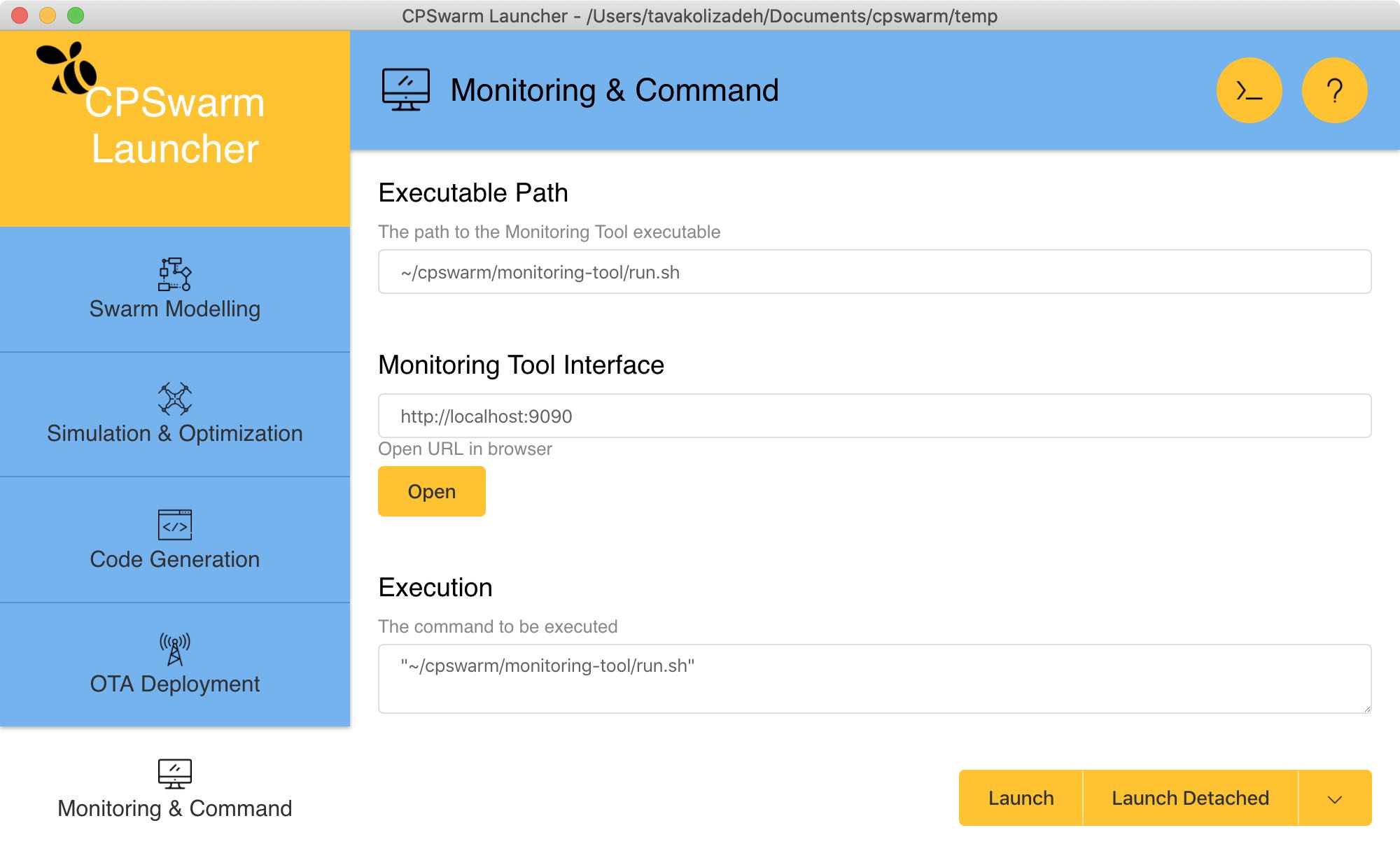Expand the launch options chevron dropdown
The height and width of the screenshot is (851, 1400).
pos(1334,799)
